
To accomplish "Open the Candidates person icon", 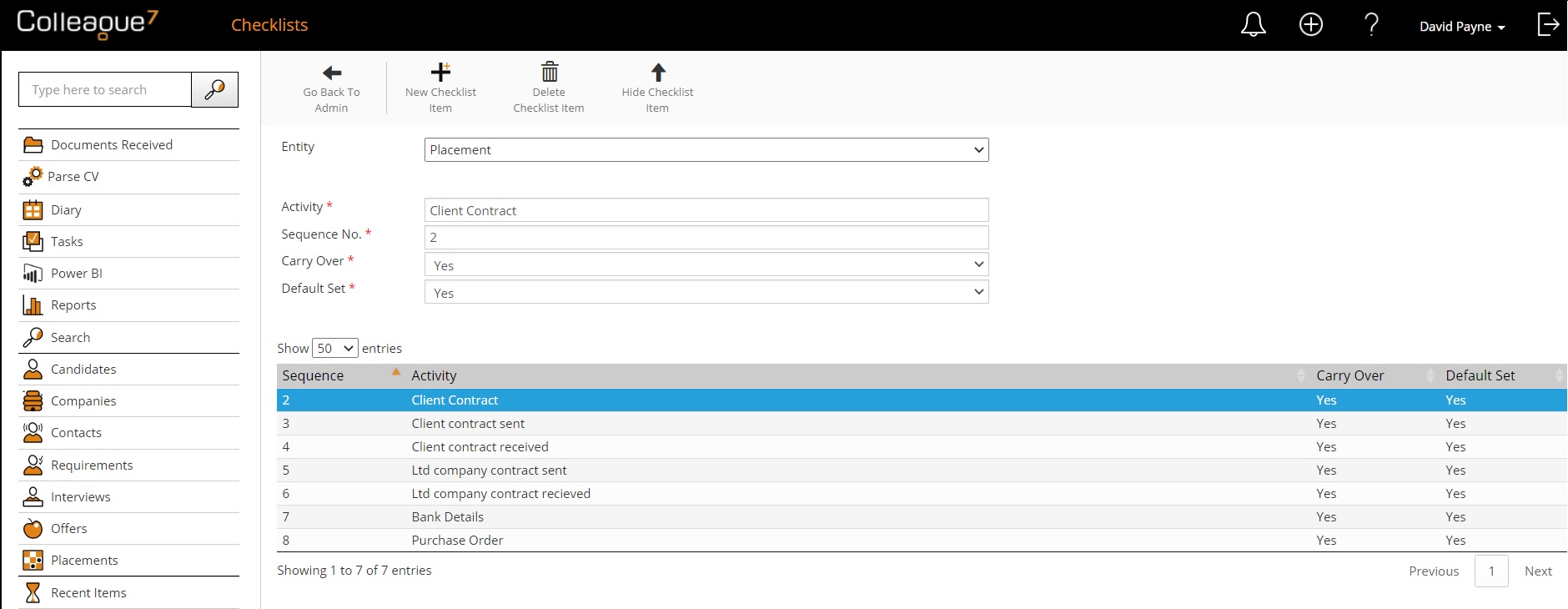I will [33, 369].
